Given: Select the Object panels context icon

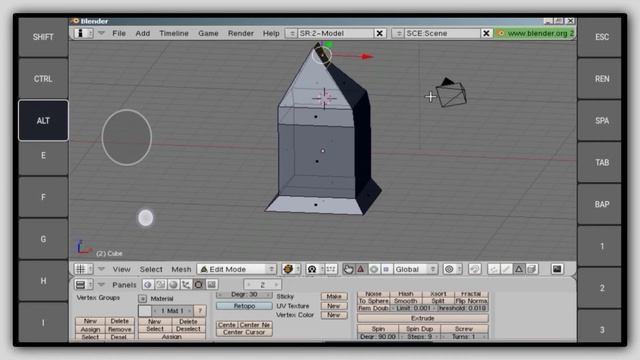Looking at the screenshot, I should click(186, 284).
